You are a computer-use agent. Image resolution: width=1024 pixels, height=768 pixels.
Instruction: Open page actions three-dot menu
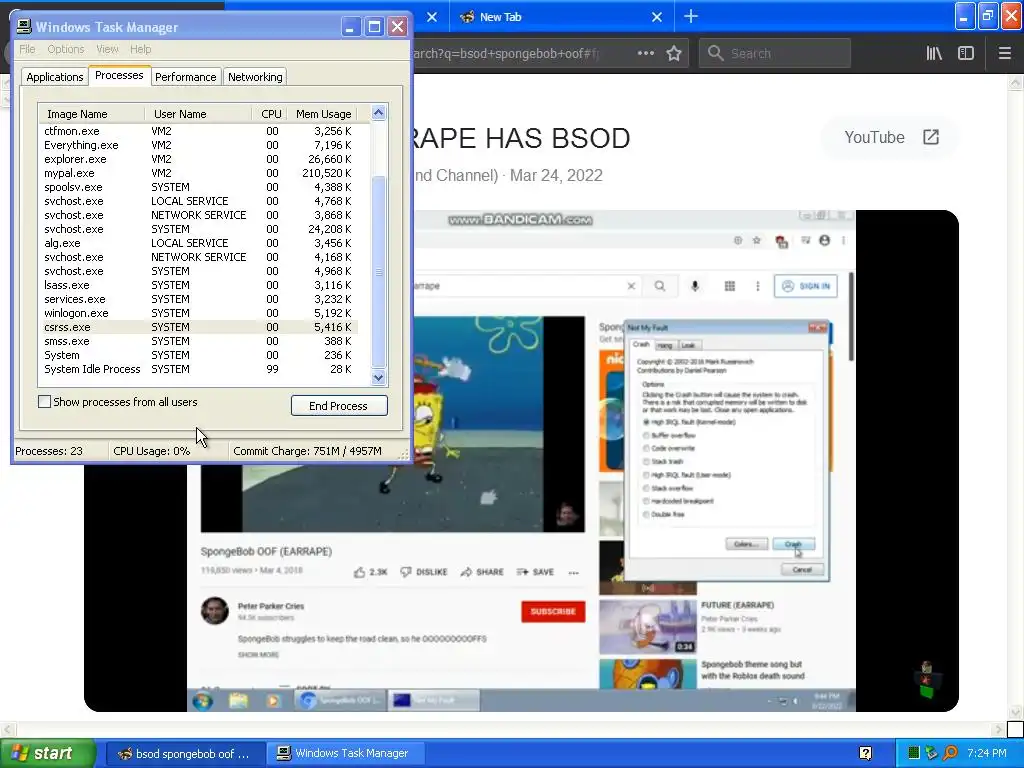click(x=645, y=53)
